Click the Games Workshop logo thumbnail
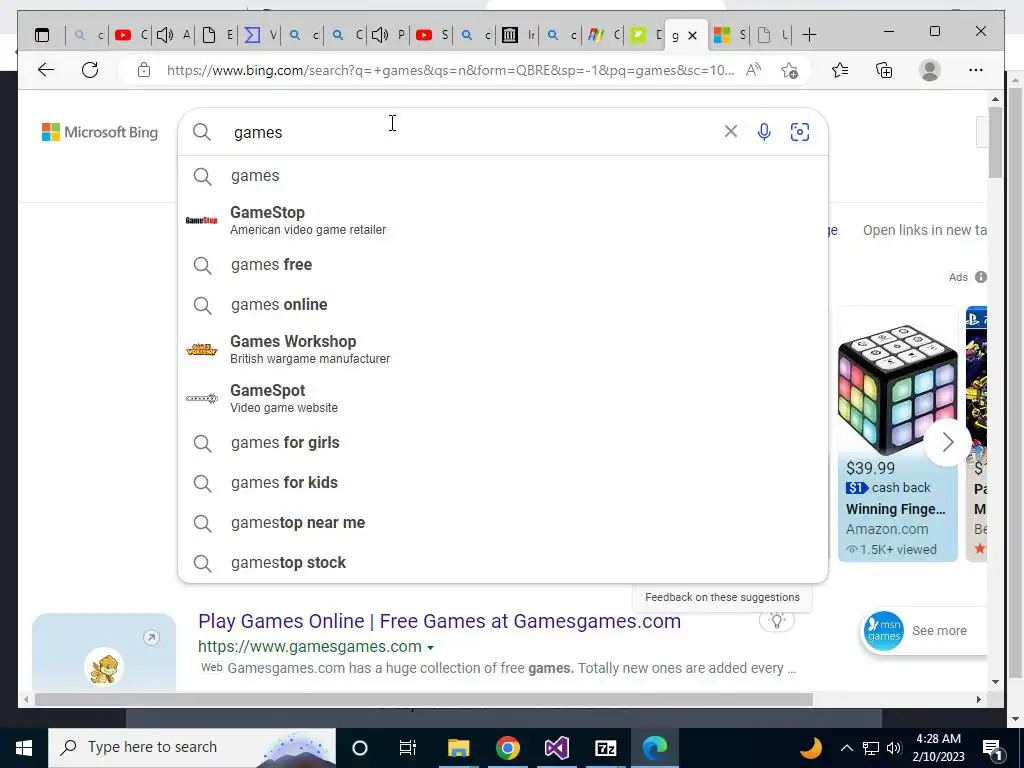 coord(201,349)
